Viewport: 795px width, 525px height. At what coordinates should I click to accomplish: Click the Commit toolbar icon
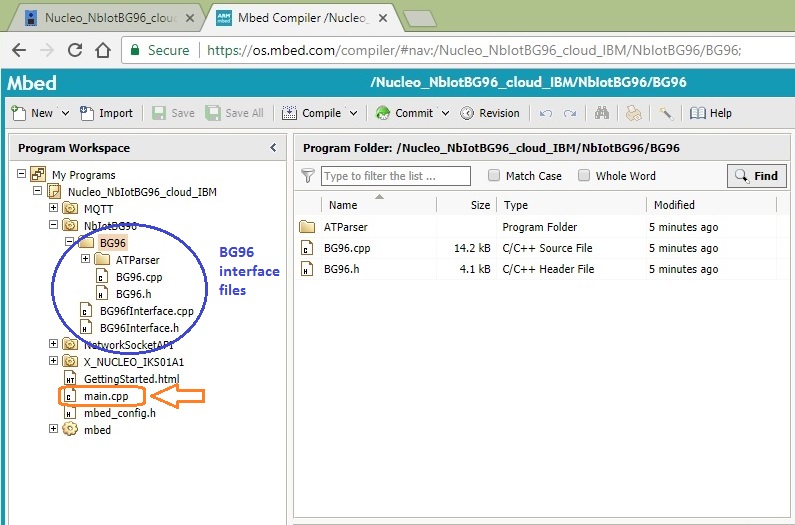(383, 113)
